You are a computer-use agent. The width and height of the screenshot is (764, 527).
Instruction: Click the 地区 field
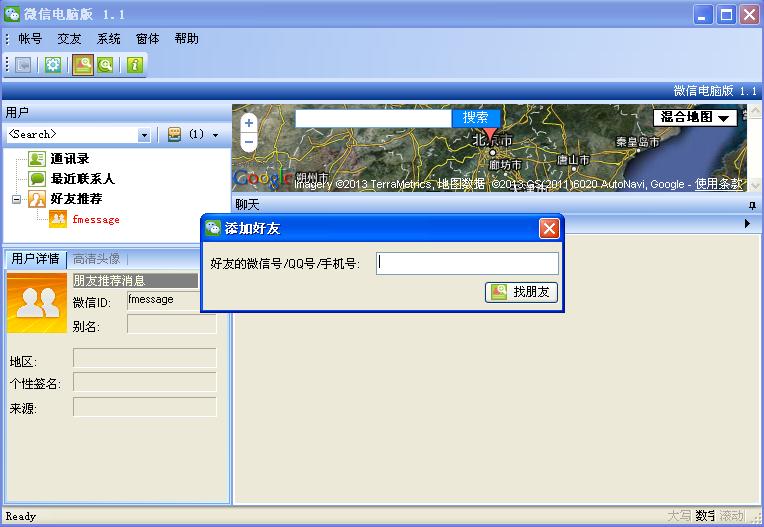145,358
